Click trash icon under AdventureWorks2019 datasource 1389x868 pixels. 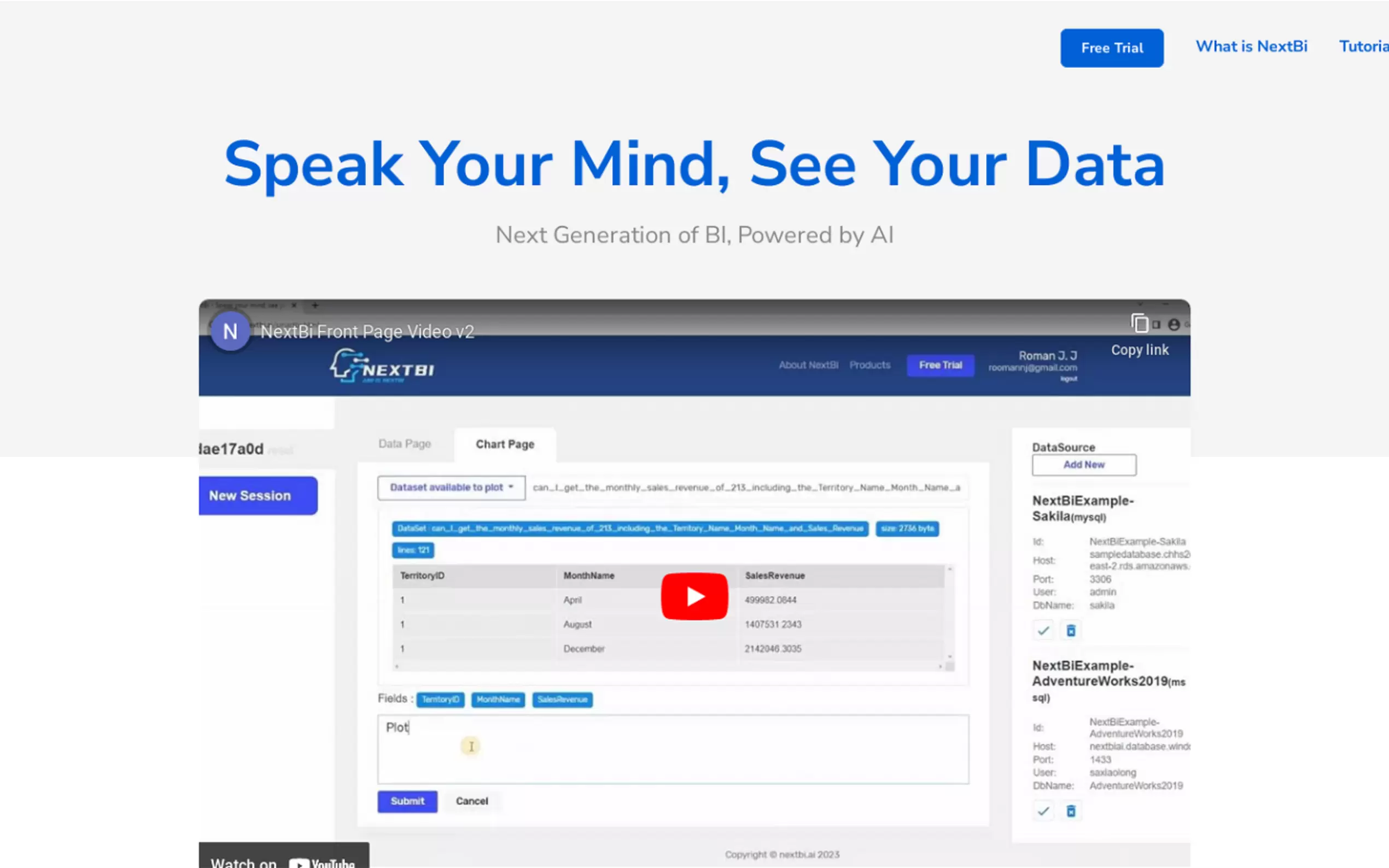coord(1070,811)
